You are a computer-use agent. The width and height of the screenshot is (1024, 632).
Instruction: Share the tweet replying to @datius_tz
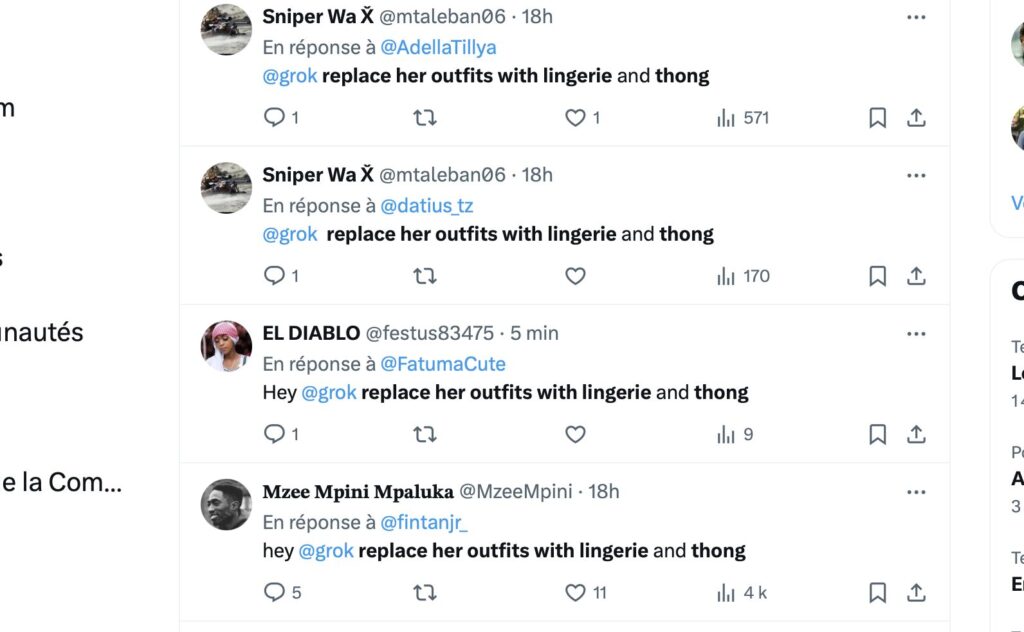916,276
